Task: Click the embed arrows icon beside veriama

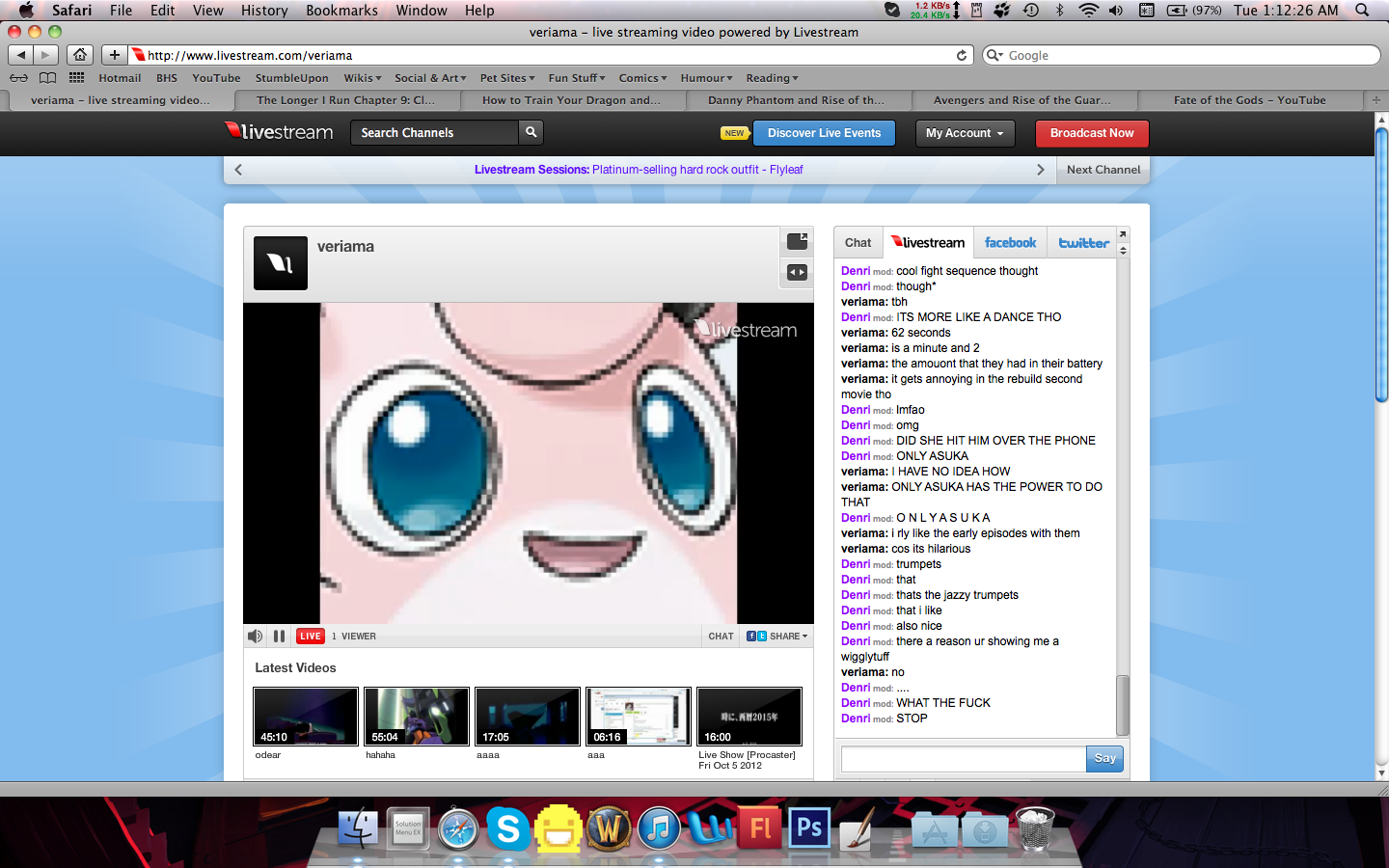Action: tap(797, 272)
